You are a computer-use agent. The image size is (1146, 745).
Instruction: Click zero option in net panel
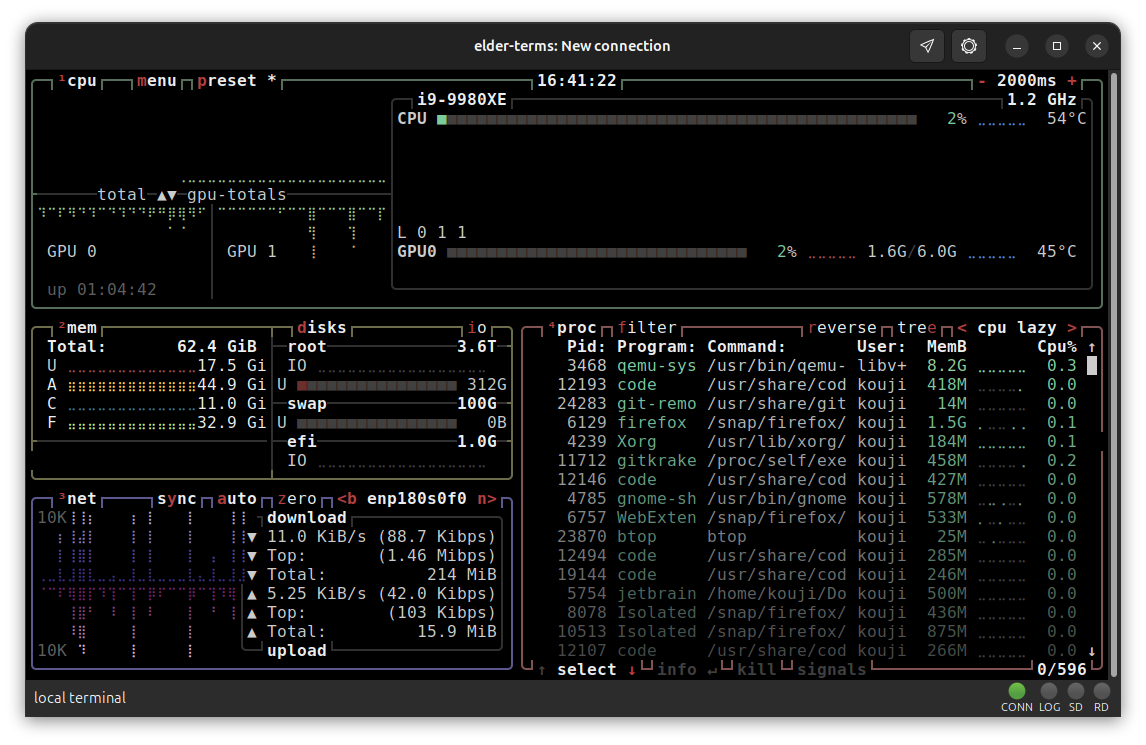click(297, 499)
